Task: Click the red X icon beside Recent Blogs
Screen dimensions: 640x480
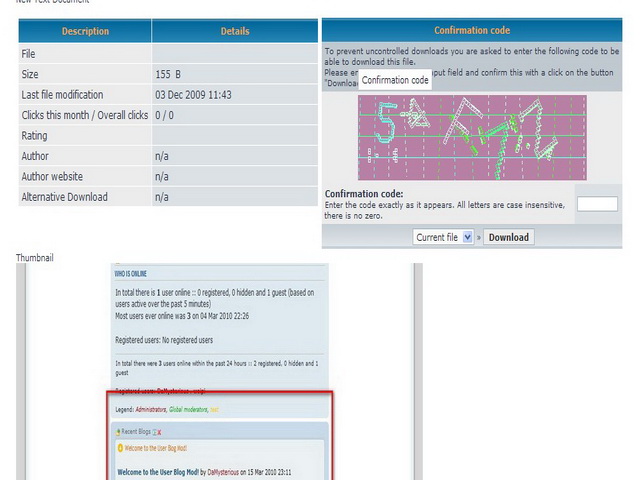Action: point(160,431)
